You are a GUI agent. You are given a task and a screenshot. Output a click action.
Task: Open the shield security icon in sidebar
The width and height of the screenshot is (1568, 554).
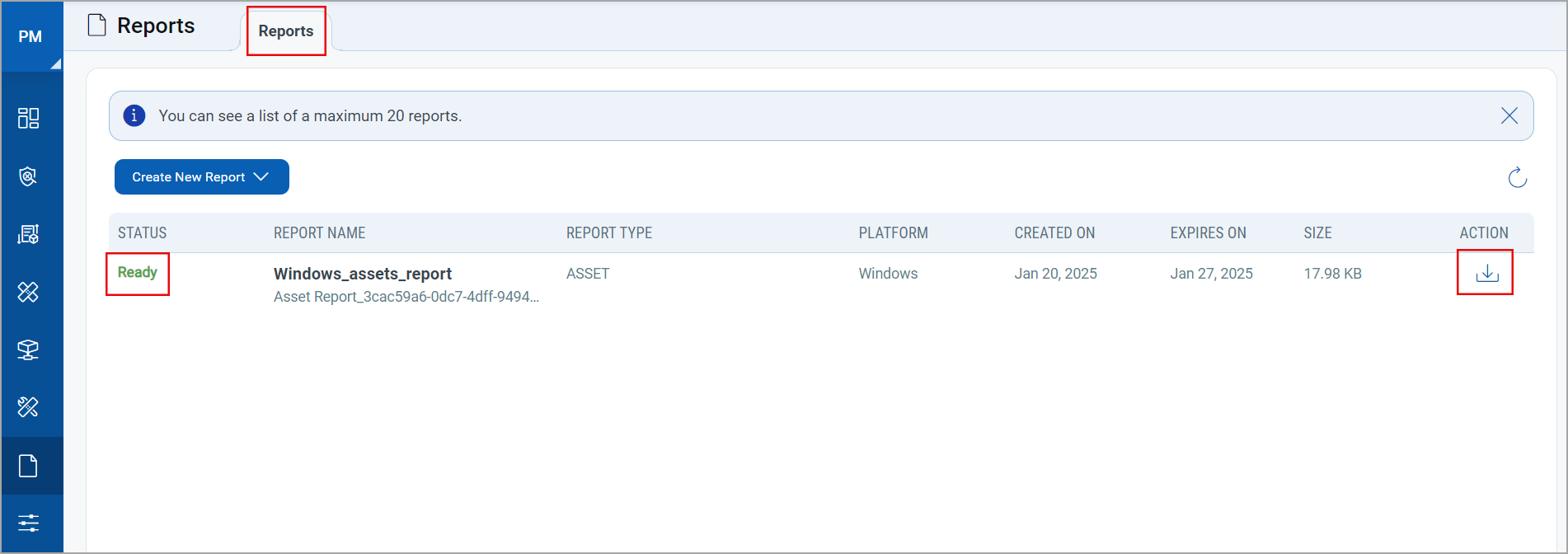point(29,176)
